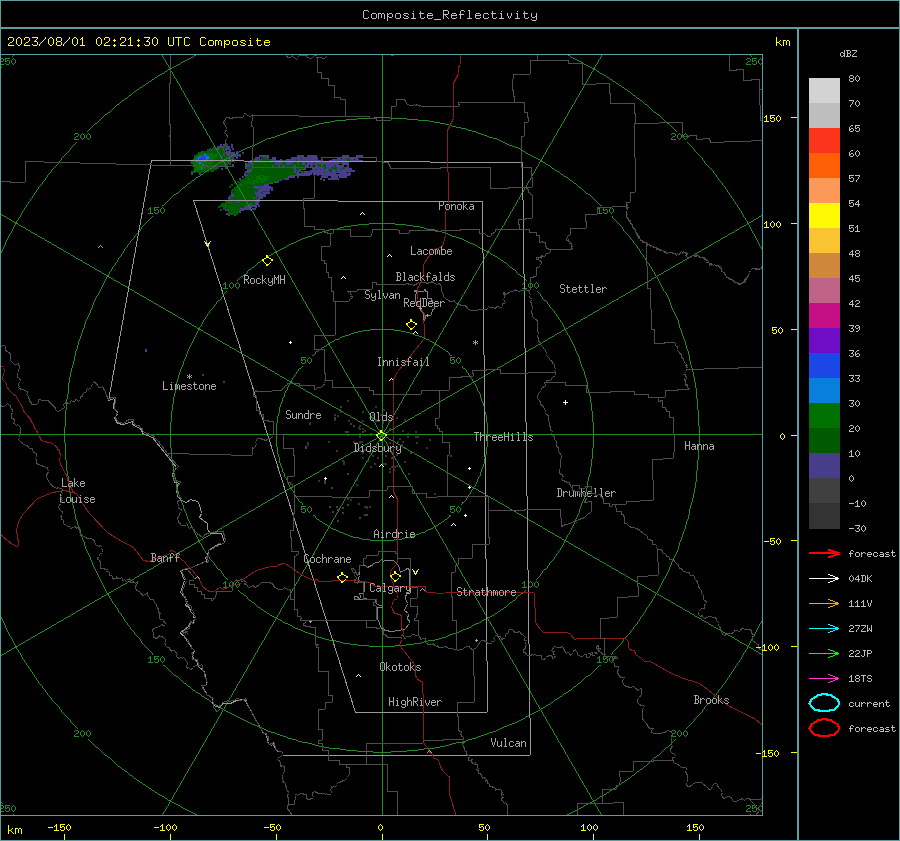Click the Olds label
The width and height of the screenshot is (900, 841).
381,417
